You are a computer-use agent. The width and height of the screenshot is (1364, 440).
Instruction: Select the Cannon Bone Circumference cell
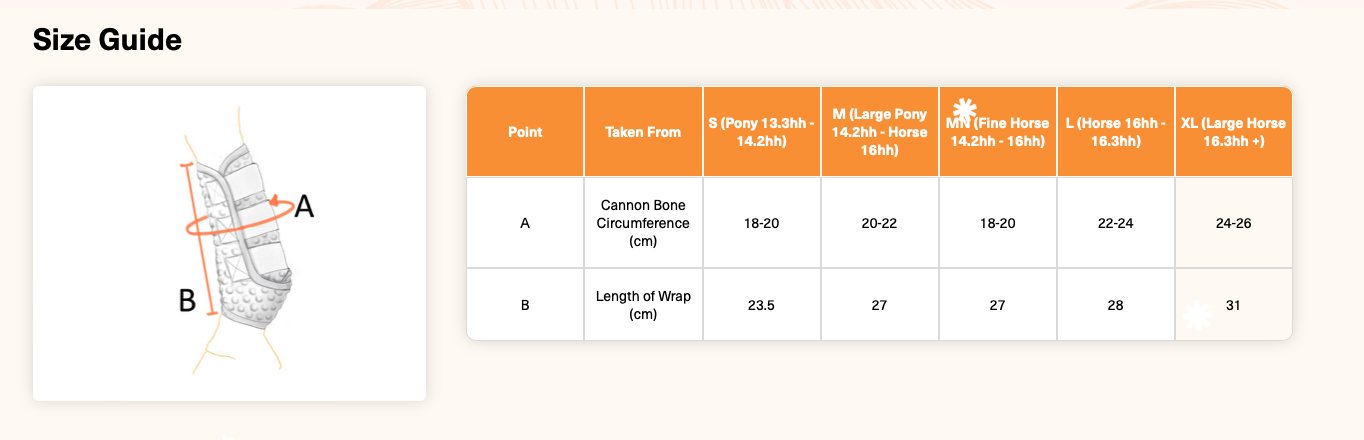pyautogui.click(x=643, y=223)
